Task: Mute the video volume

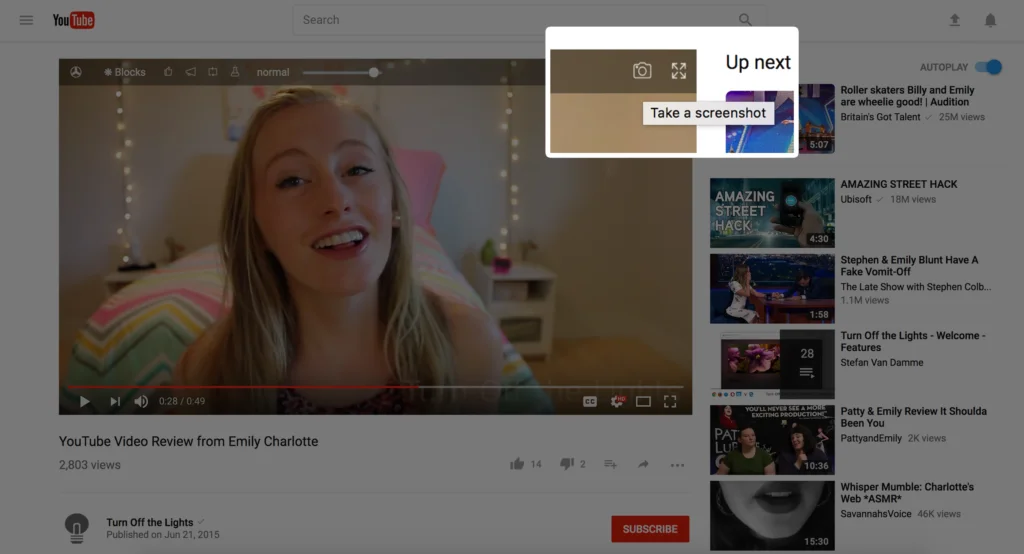Action: 141,401
